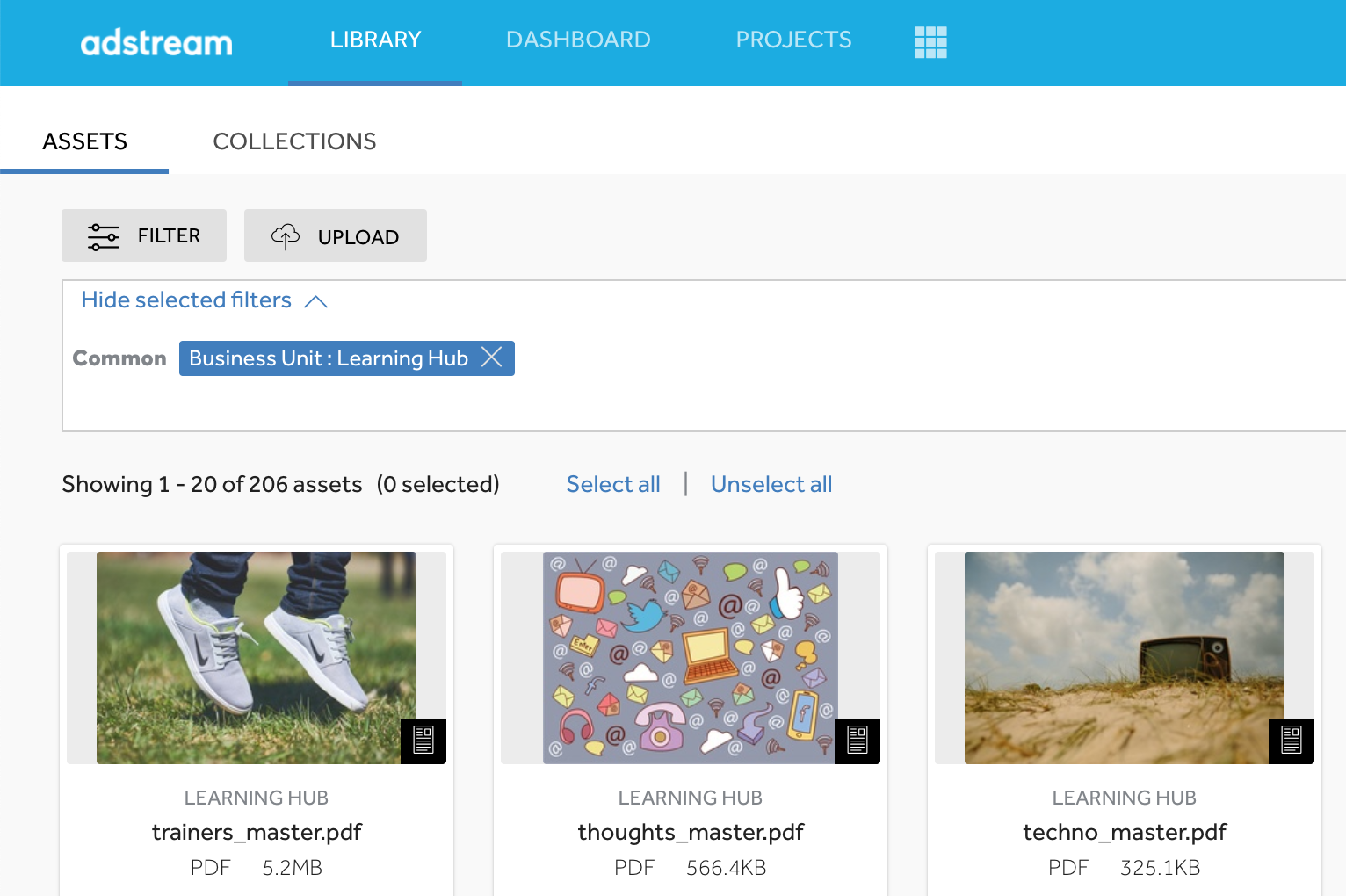Click LEARNING HUB label above thoughts_master.pdf
The width and height of the screenshot is (1346, 896).
tap(691, 798)
